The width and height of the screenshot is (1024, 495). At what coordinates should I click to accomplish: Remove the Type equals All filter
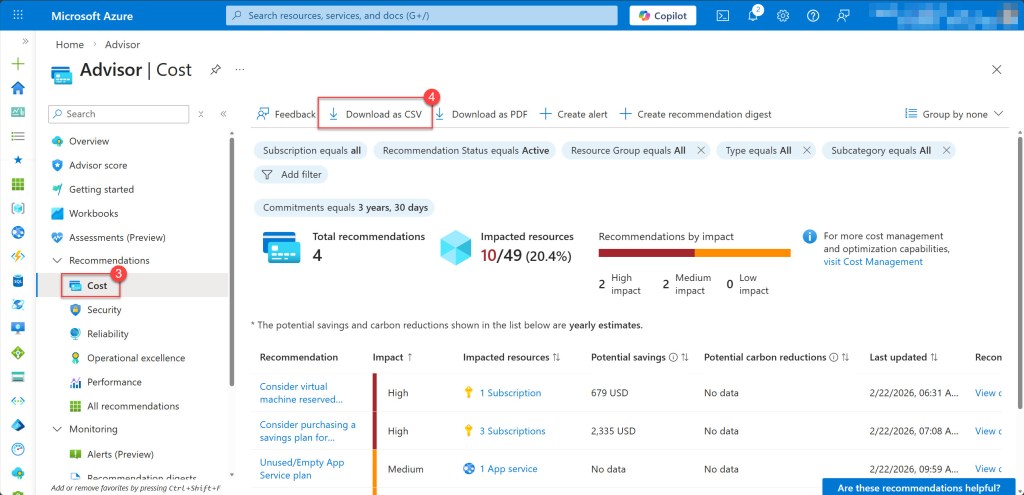pyautogui.click(x=805, y=150)
